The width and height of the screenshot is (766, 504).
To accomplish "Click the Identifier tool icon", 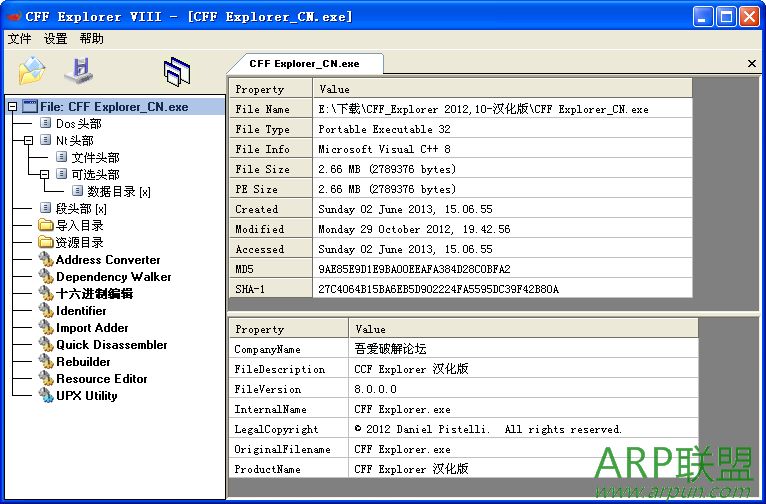I will coord(46,311).
